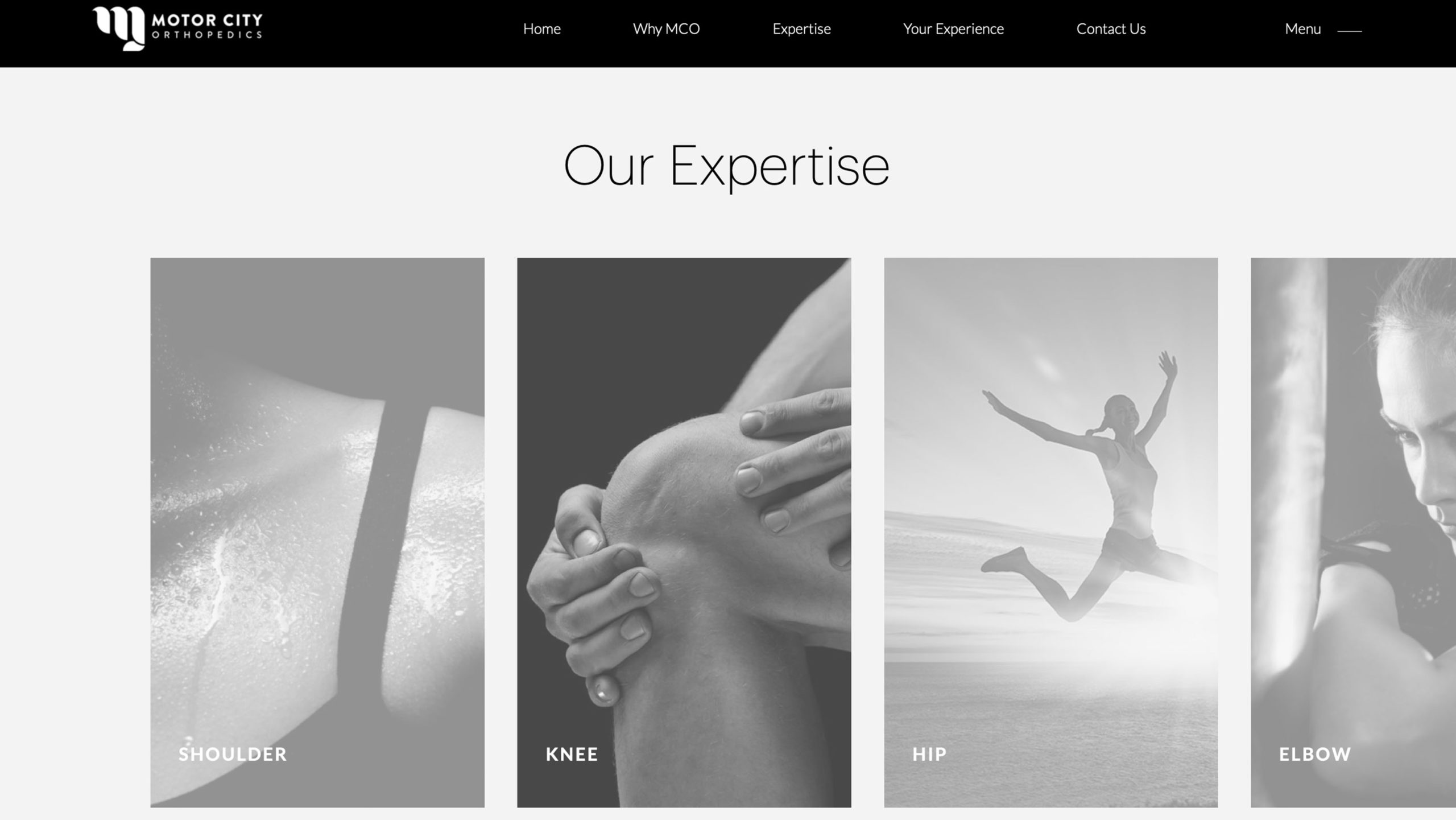
Task: Open Your Experience nav link
Action: pos(953,29)
